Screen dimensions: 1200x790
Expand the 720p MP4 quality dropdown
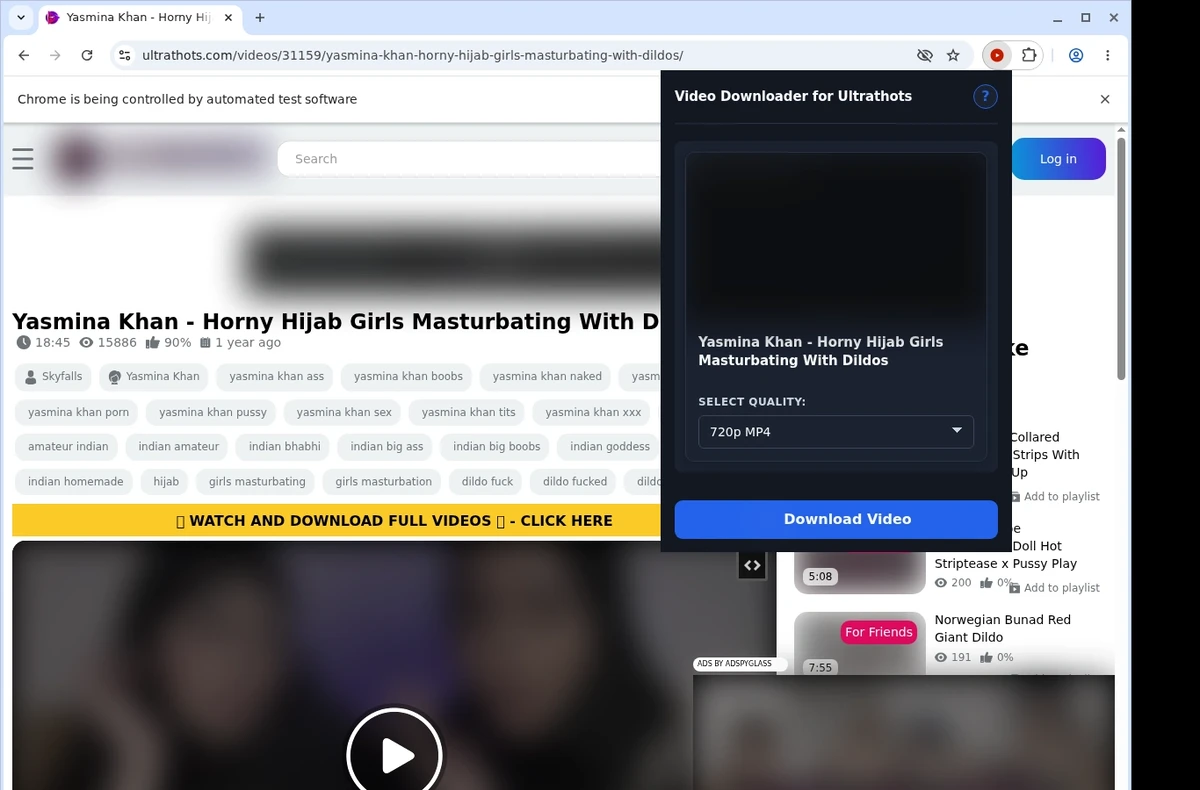pos(836,432)
